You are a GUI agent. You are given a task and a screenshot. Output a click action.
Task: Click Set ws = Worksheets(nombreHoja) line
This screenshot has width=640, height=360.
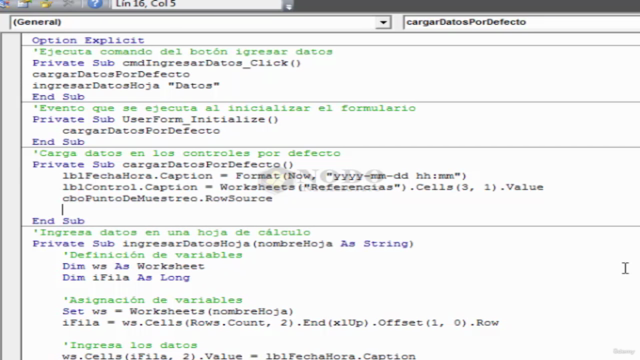(178, 311)
